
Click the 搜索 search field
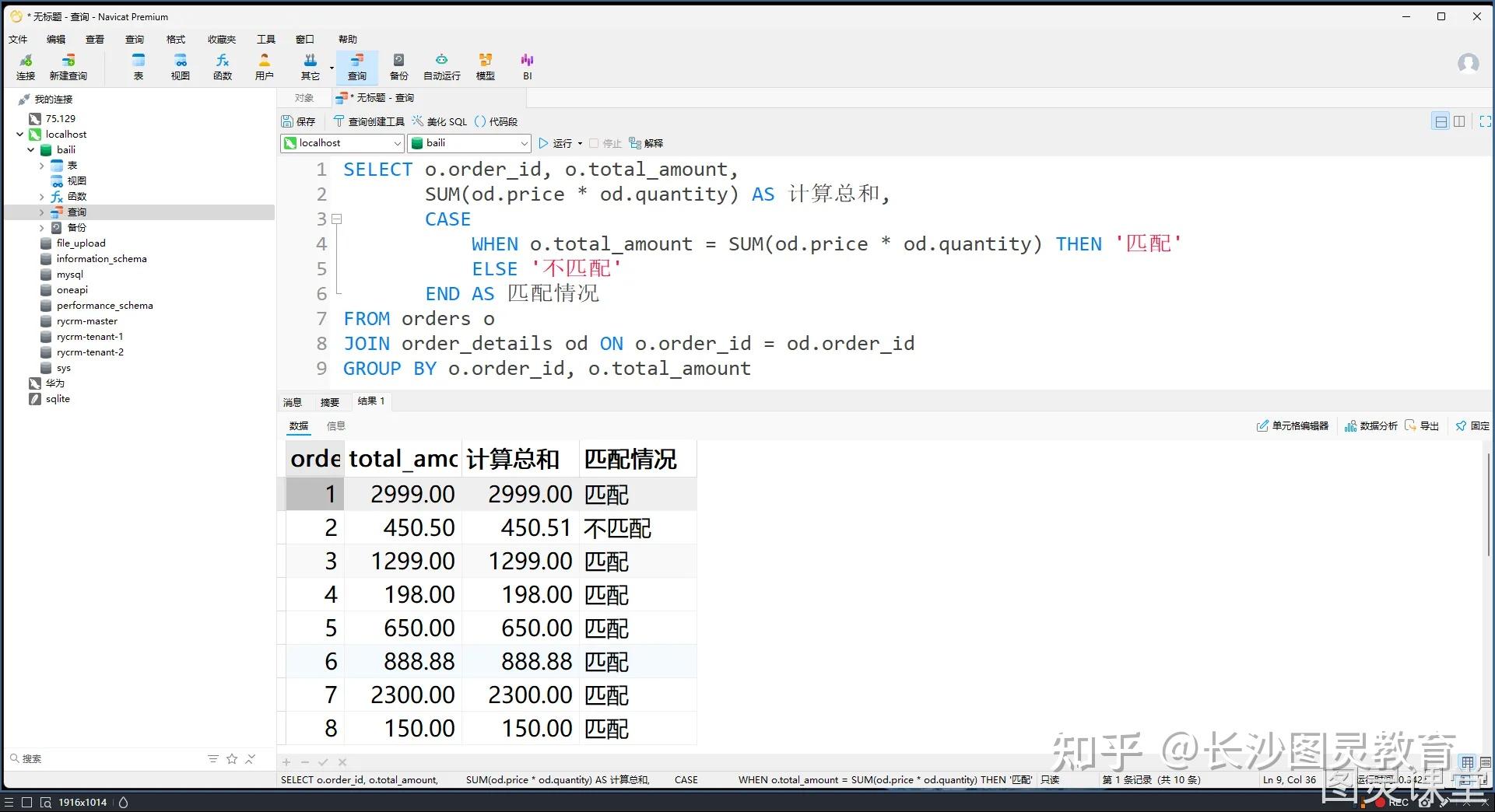coord(78,758)
